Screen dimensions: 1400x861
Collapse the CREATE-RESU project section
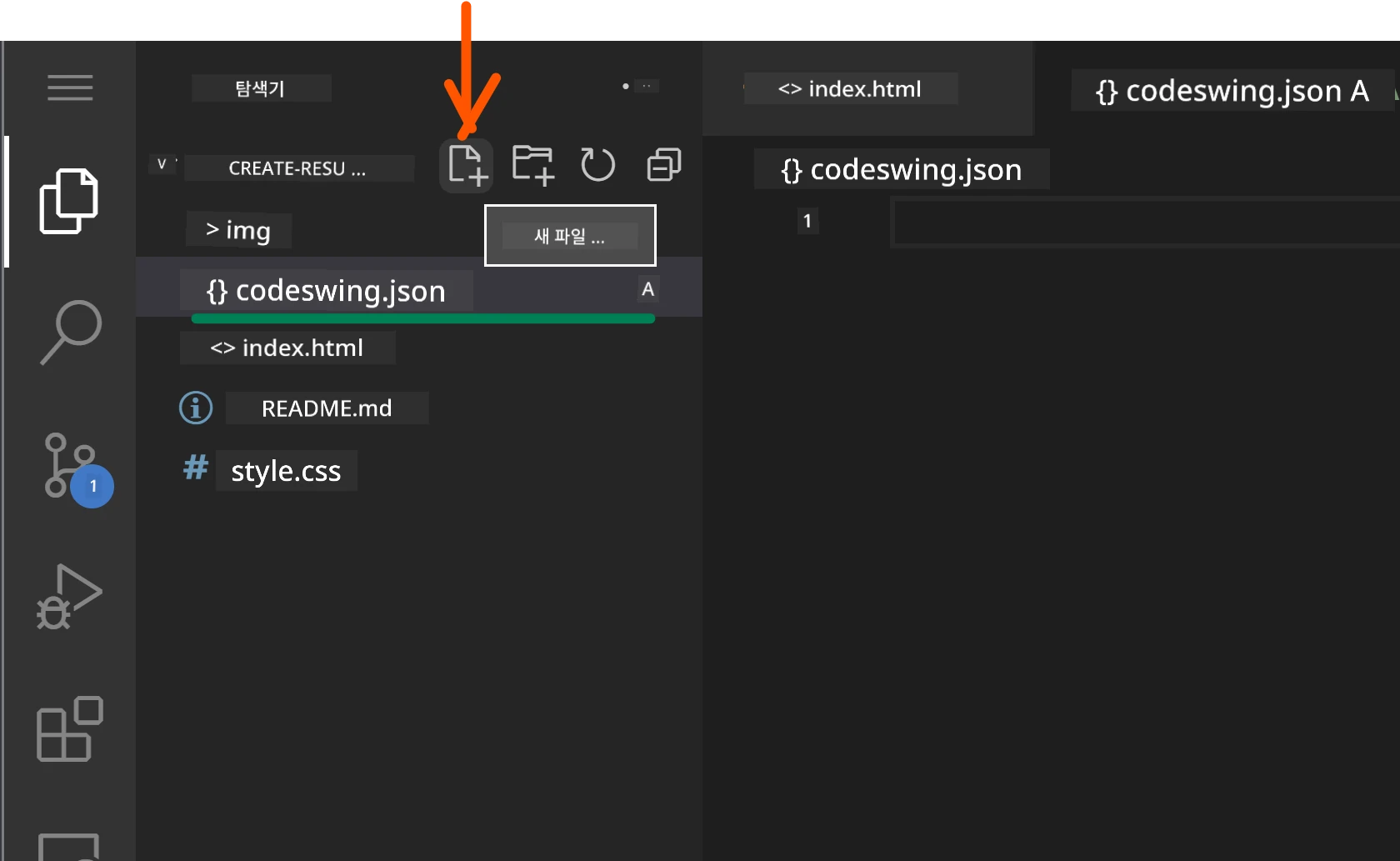pyautogui.click(x=162, y=164)
